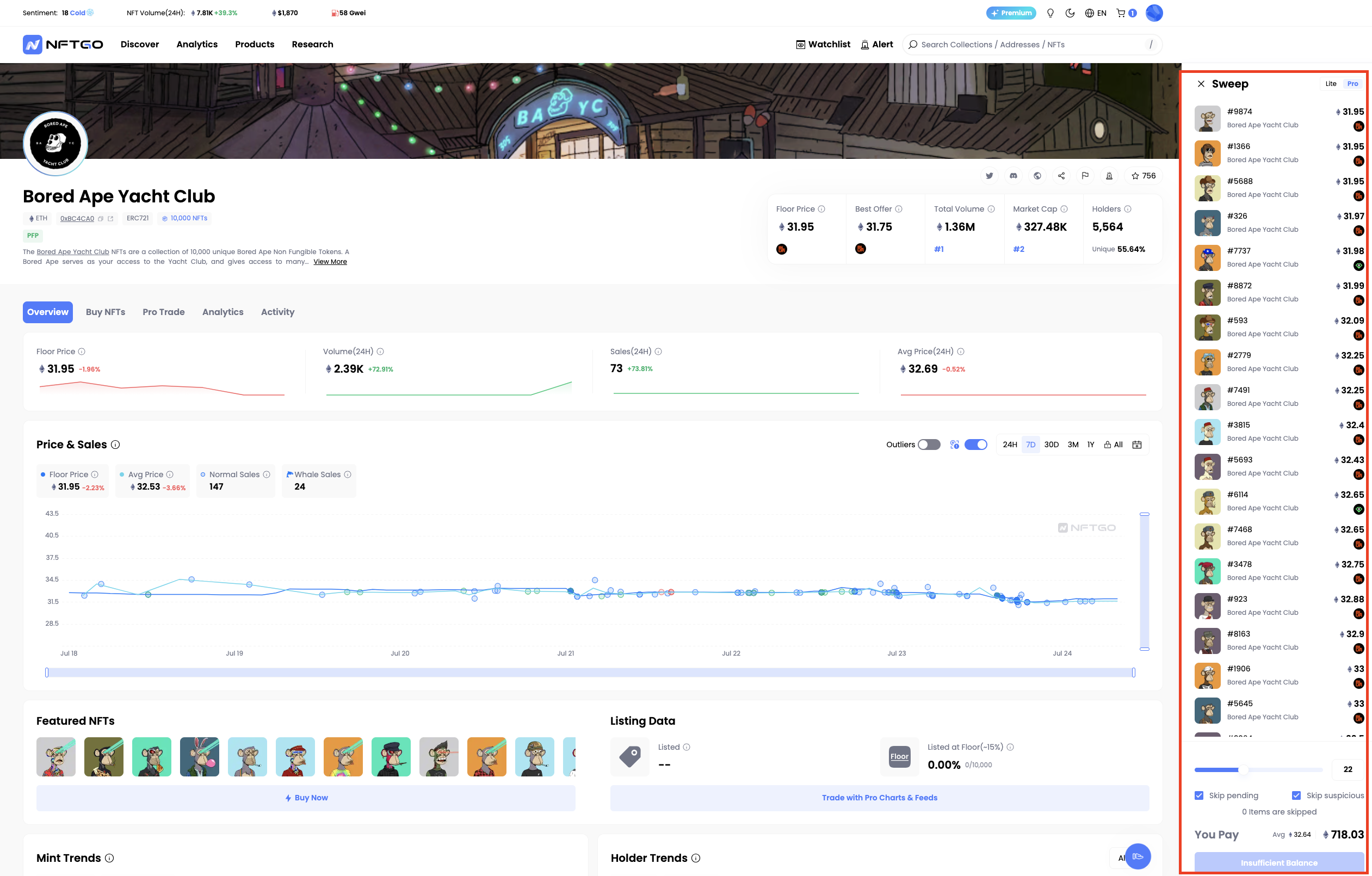Viewport: 1372px width, 876px height.
Task: Open the custom date range calendar icon
Action: 1136,445
